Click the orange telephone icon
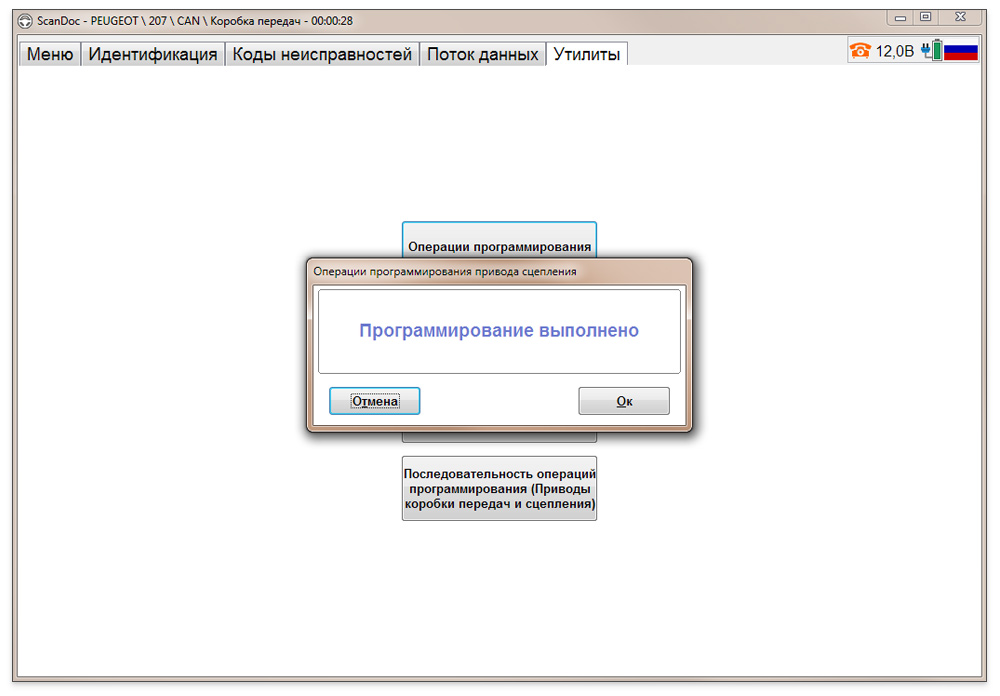1000x696 pixels. point(860,51)
